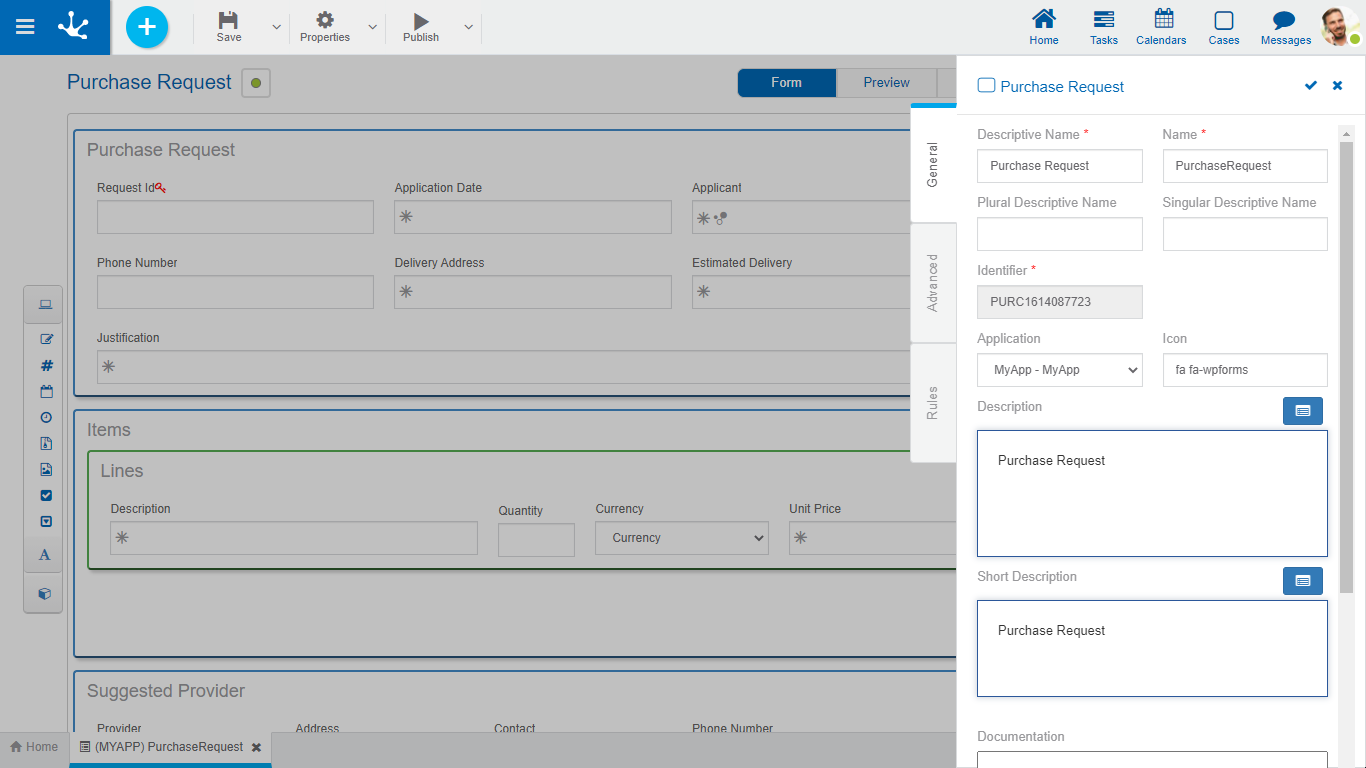Click the Plural Descriptive Name field

pyautogui.click(x=1060, y=234)
